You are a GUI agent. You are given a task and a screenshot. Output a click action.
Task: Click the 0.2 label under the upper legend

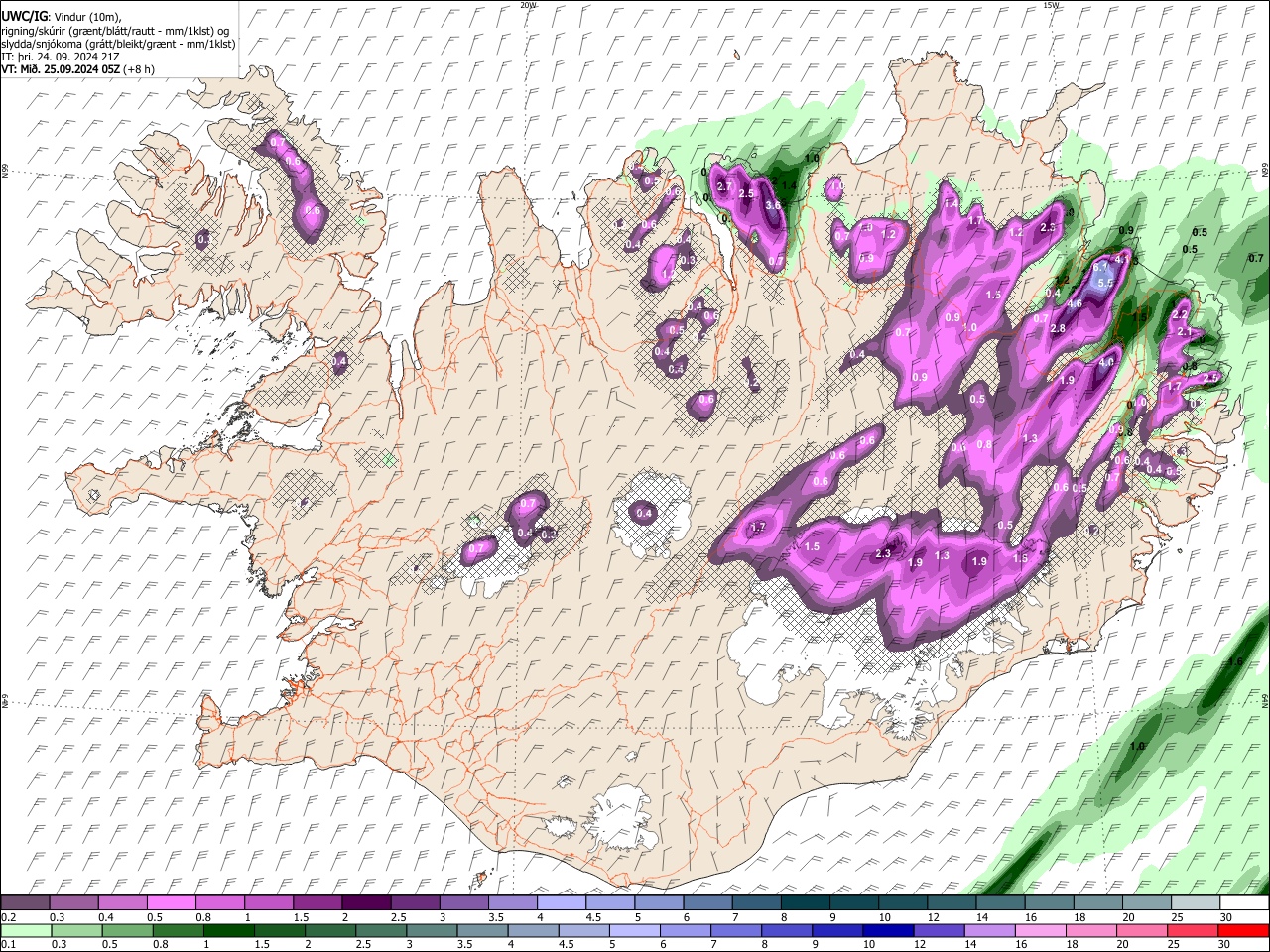pyautogui.click(x=8, y=917)
